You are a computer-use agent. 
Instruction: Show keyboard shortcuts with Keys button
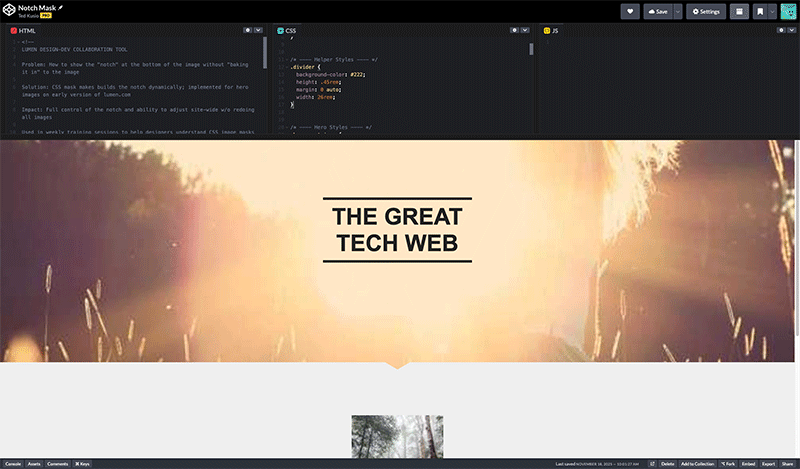(82, 464)
